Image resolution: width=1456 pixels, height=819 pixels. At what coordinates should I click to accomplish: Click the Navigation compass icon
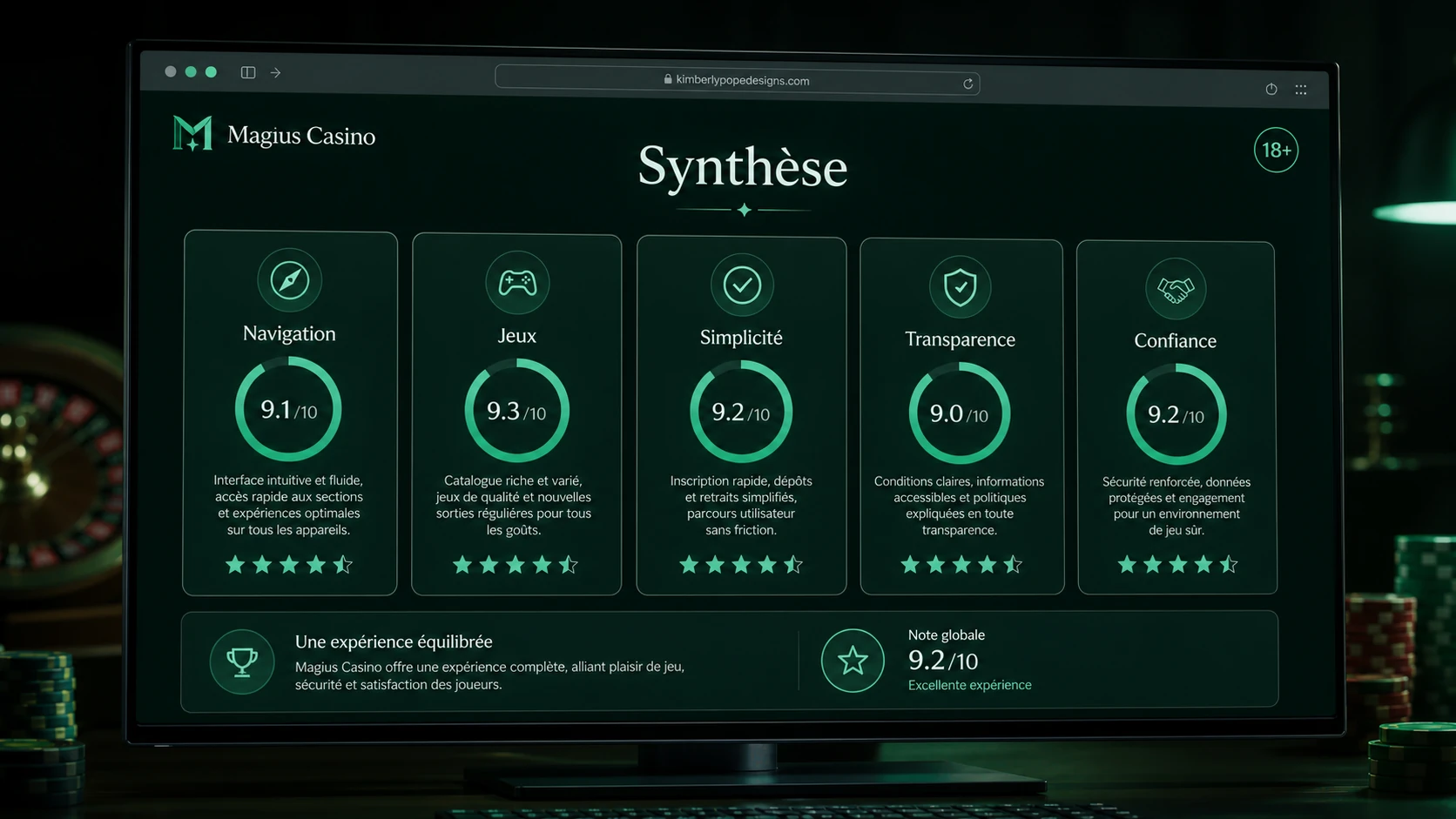pyautogui.click(x=290, y=280)
